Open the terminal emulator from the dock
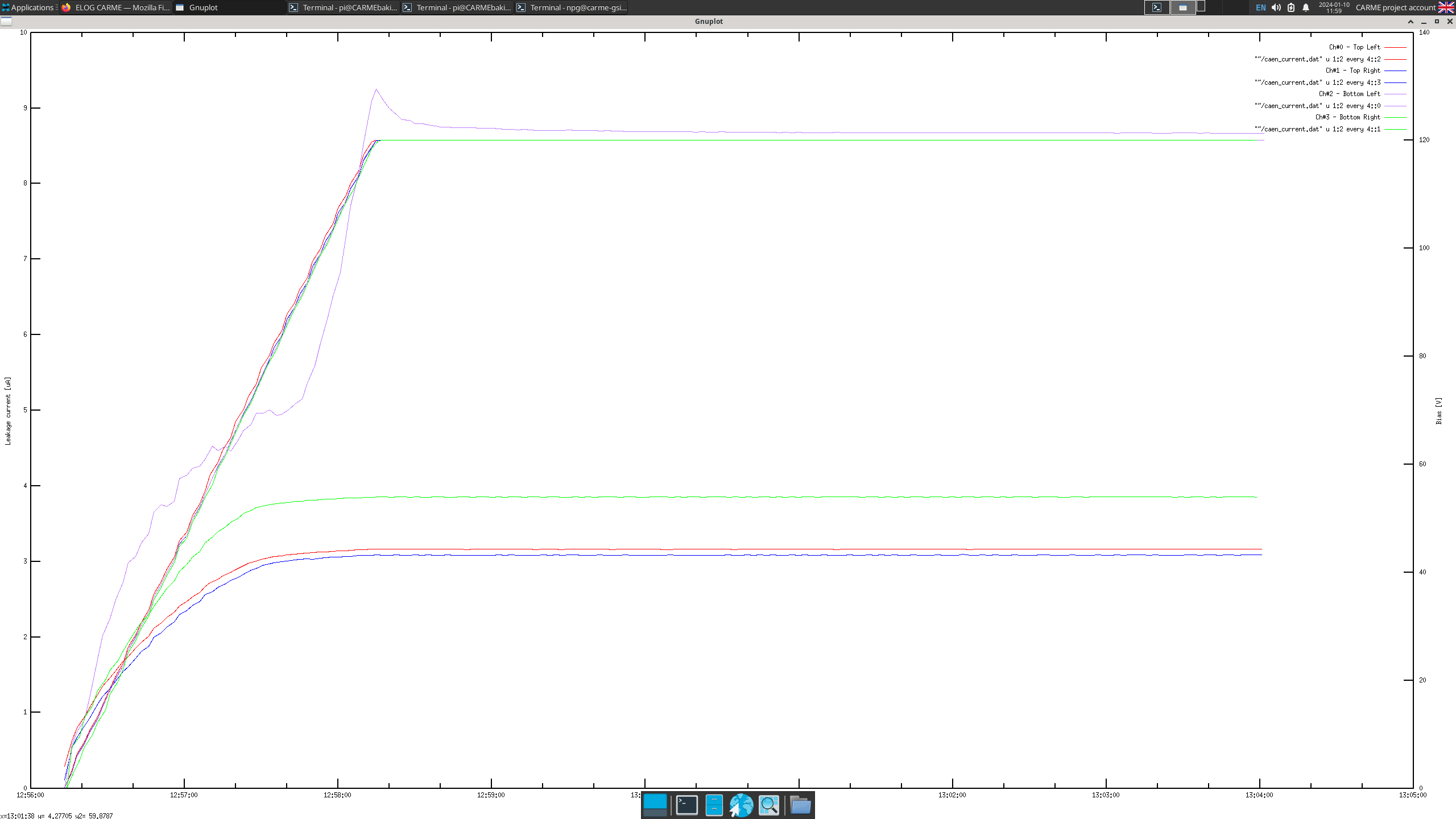 point(686,805)
